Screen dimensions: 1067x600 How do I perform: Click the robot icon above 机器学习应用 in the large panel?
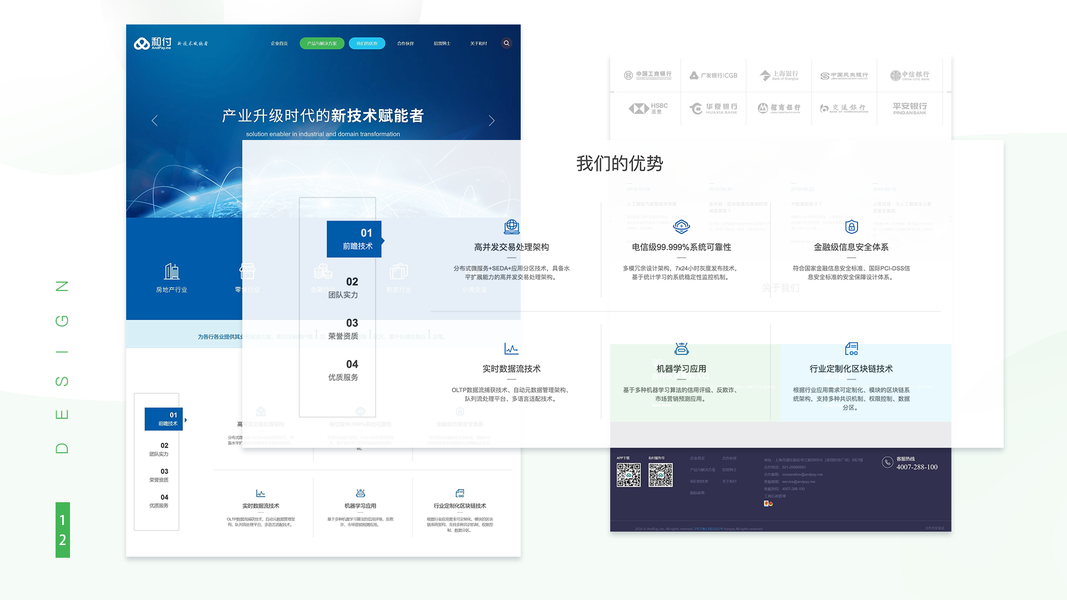point(681,349)
